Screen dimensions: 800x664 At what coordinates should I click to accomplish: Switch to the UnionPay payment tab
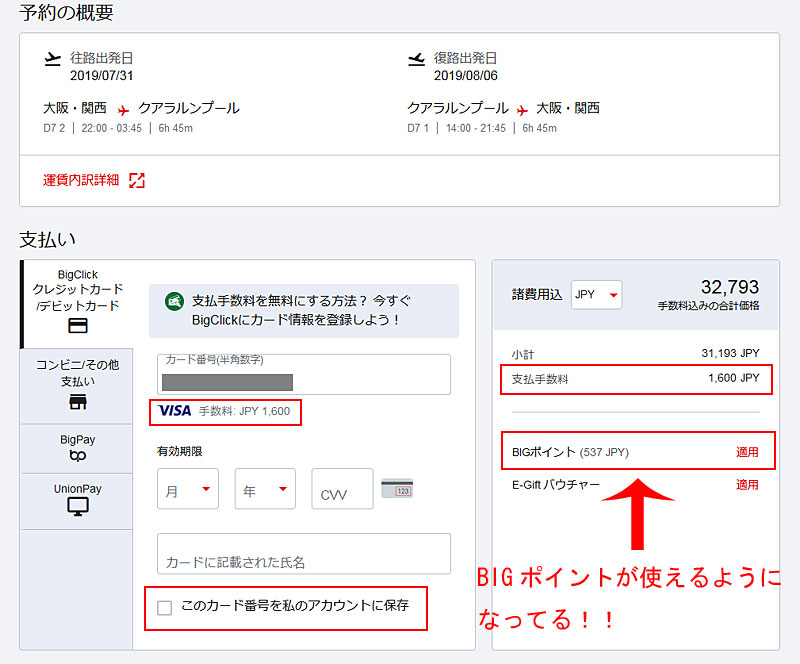coord(77,498)
